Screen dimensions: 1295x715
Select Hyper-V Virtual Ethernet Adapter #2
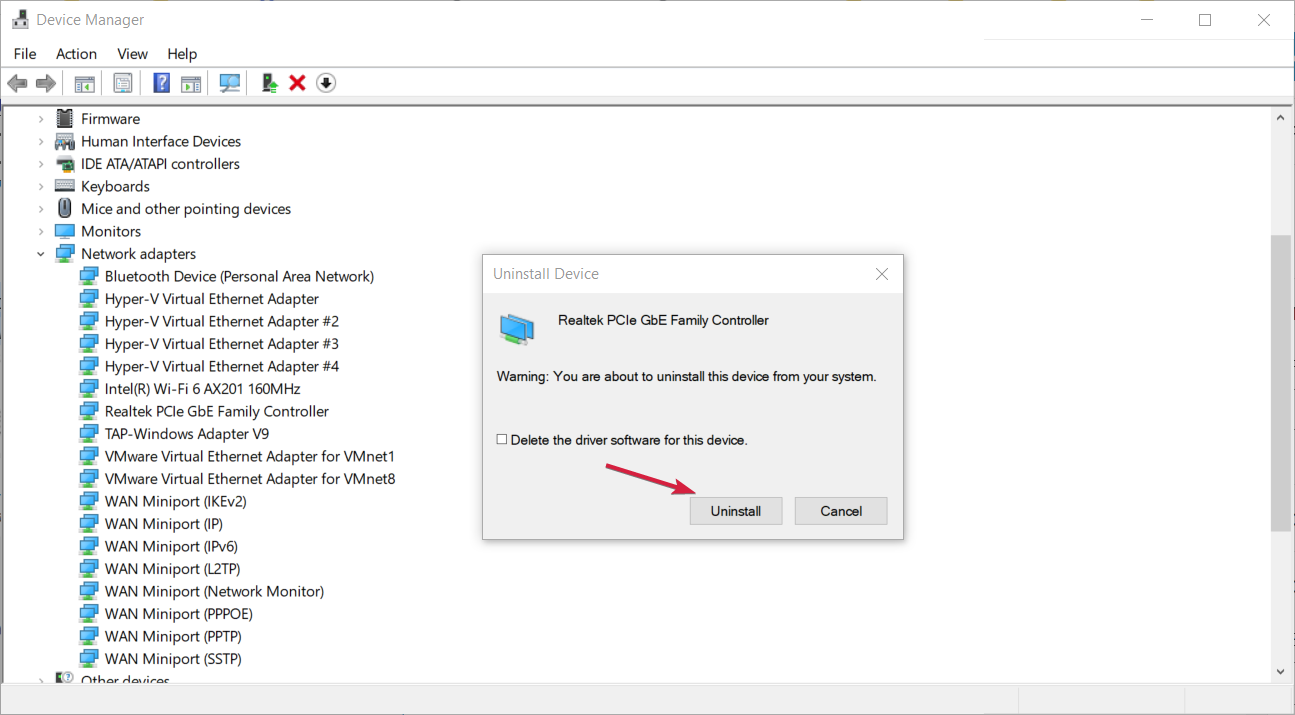tap(222, 321)
